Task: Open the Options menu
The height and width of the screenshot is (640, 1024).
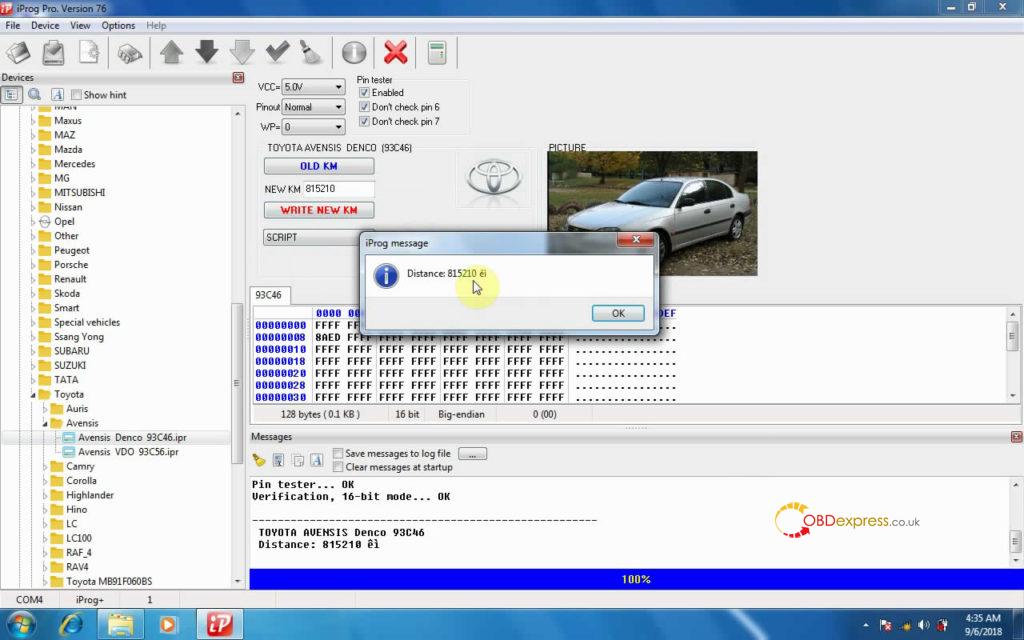Action: pos(118,25)
